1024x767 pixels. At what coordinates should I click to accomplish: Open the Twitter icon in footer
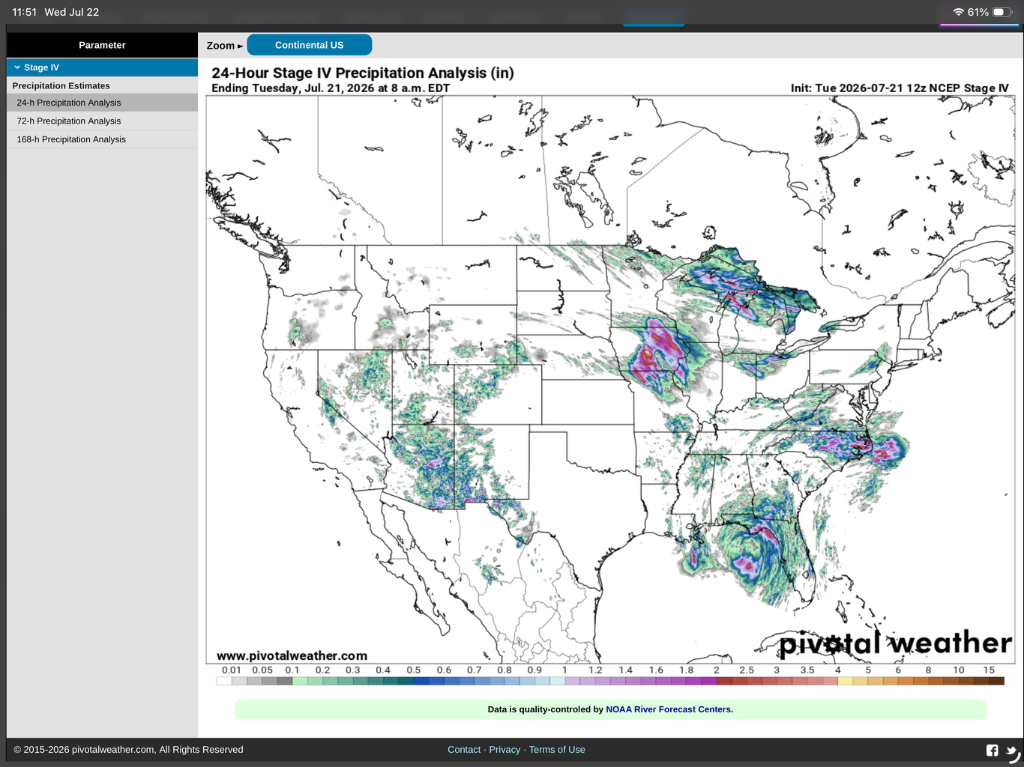1012,751
